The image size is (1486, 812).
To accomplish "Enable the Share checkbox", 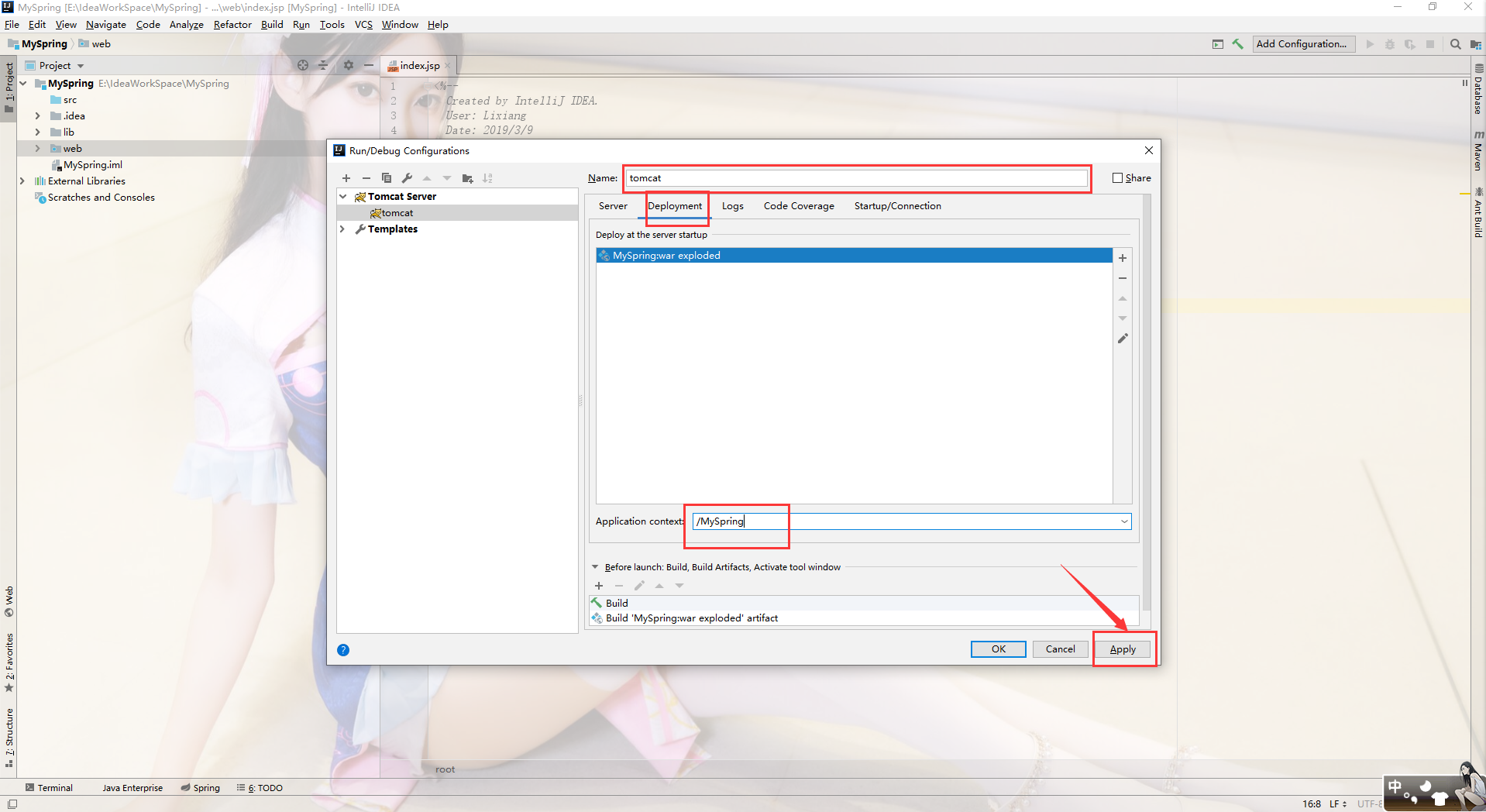I will (x=1117, y=178).
